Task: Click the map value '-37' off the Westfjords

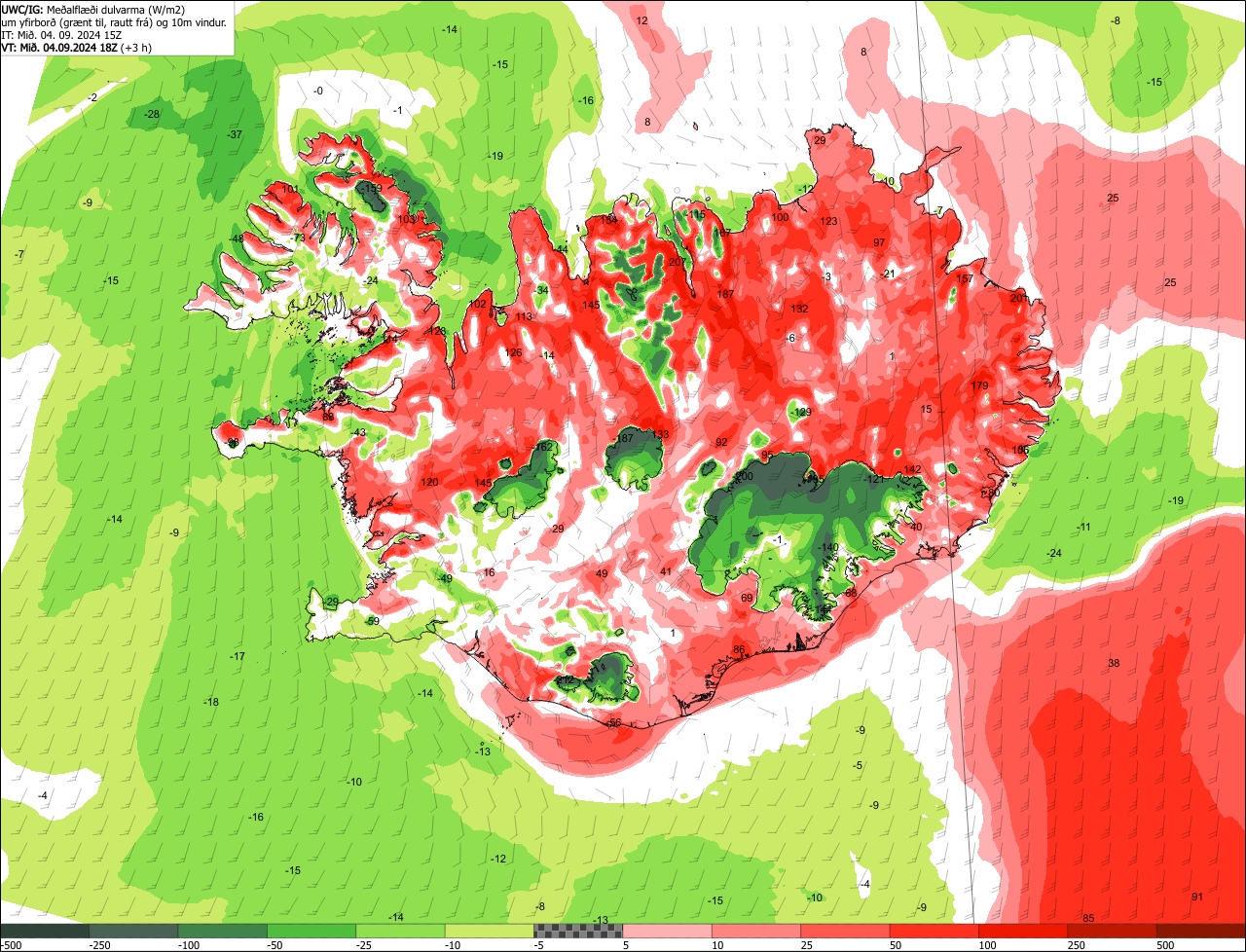Action: [x=235, y=134]
